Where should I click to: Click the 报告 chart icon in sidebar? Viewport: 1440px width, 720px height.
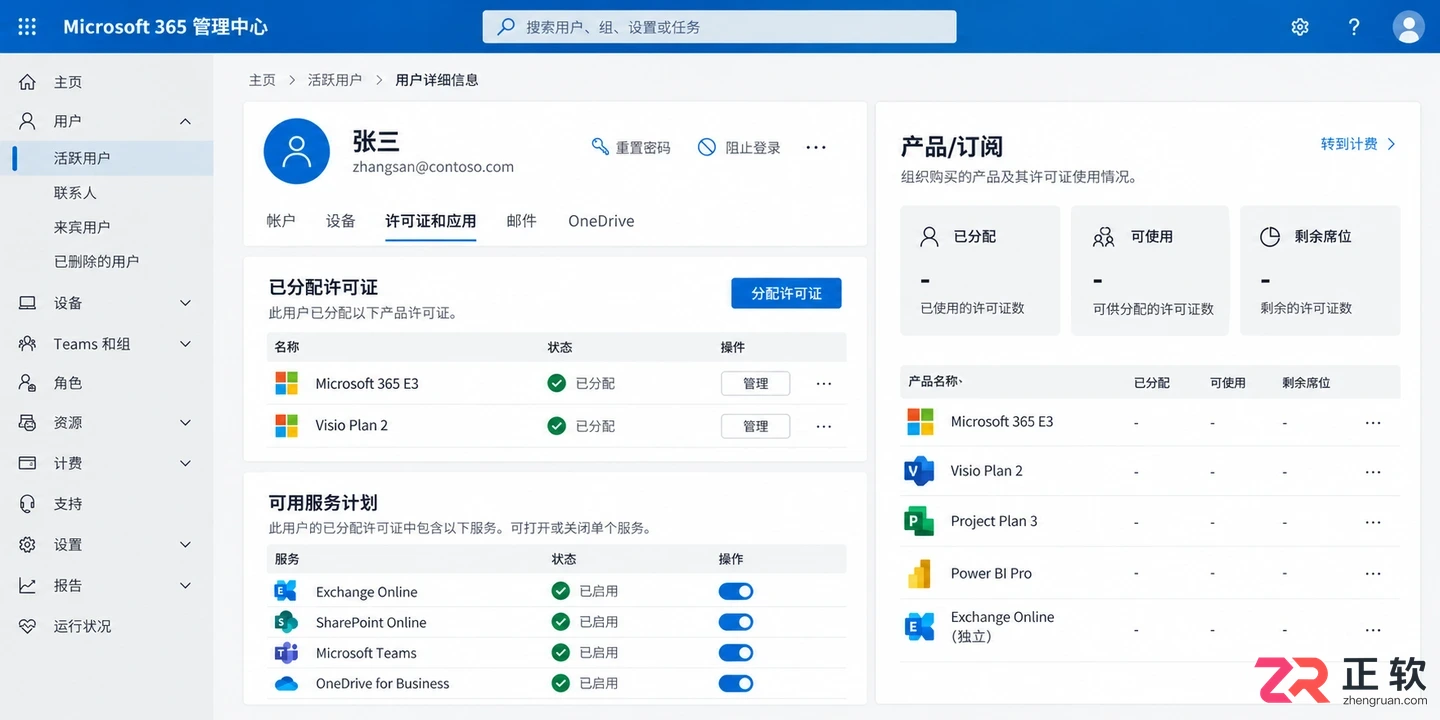tap(28, 585)
